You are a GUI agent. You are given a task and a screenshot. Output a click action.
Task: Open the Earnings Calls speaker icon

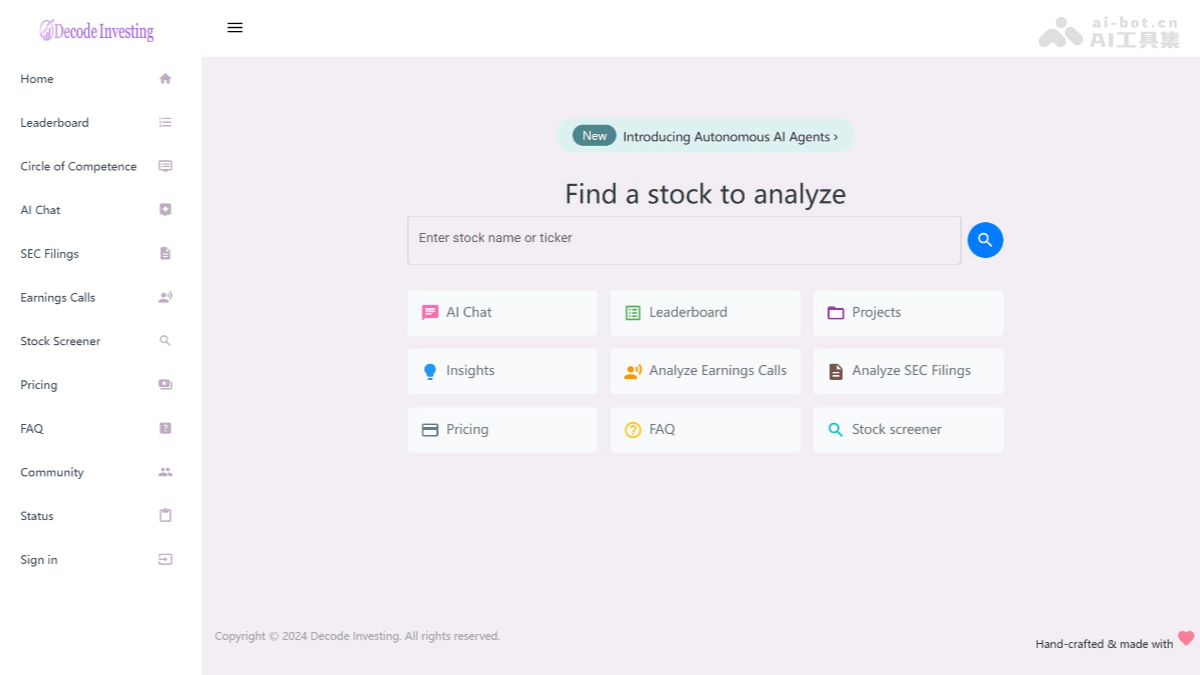165,297
